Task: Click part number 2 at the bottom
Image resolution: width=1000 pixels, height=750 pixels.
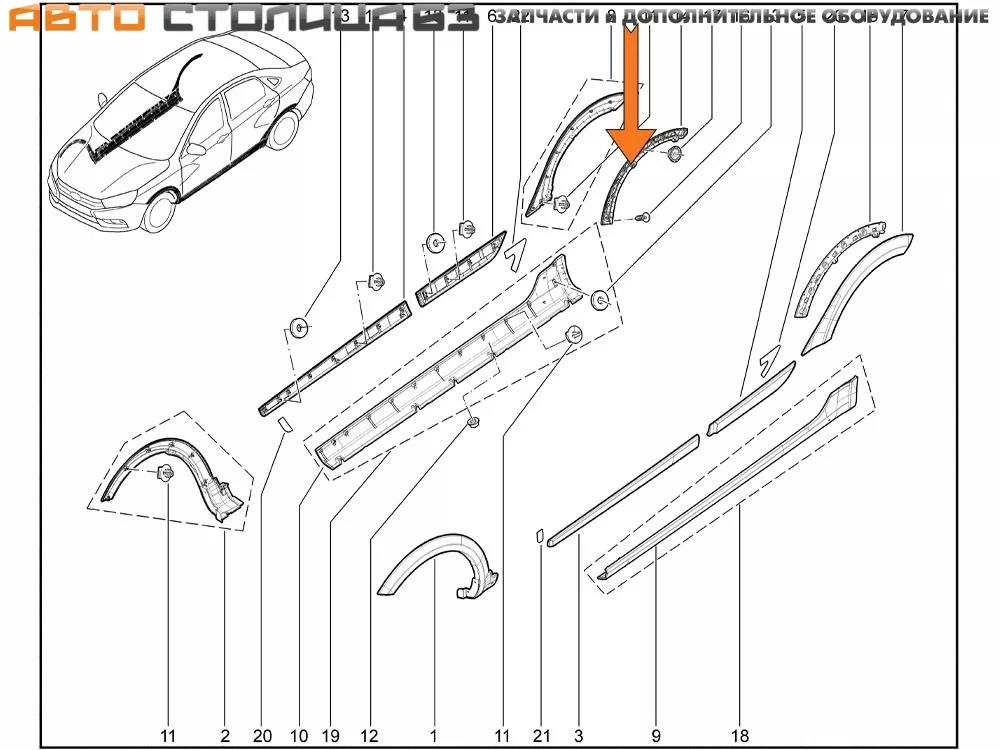Action: point(226,736)
